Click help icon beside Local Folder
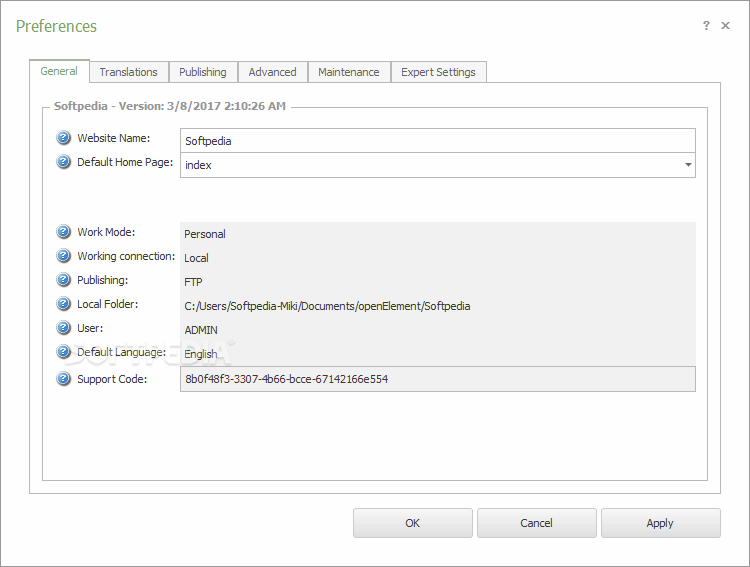 click(63, 303)
